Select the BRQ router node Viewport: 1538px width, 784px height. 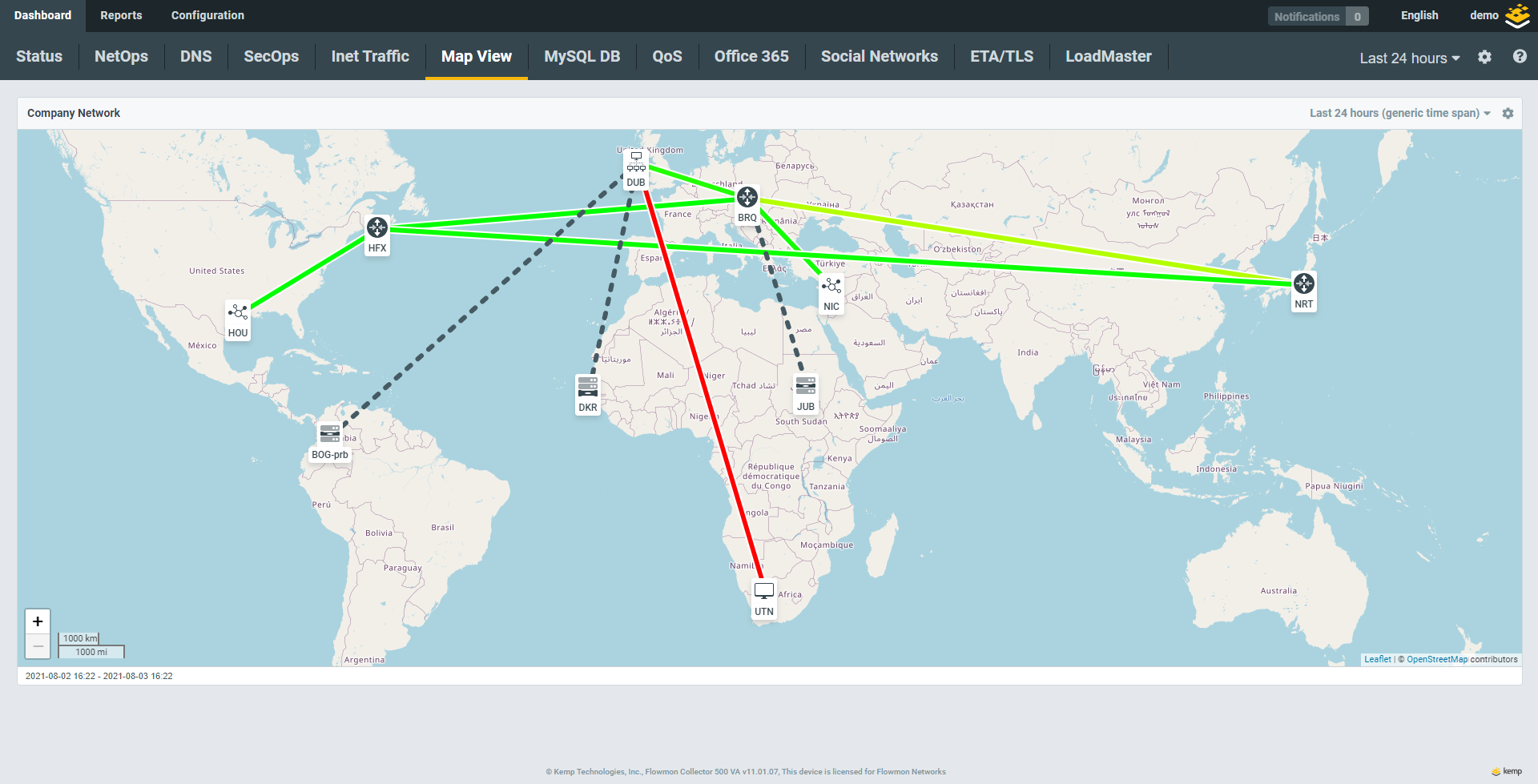pyautogui.click(x=747, y=197)
